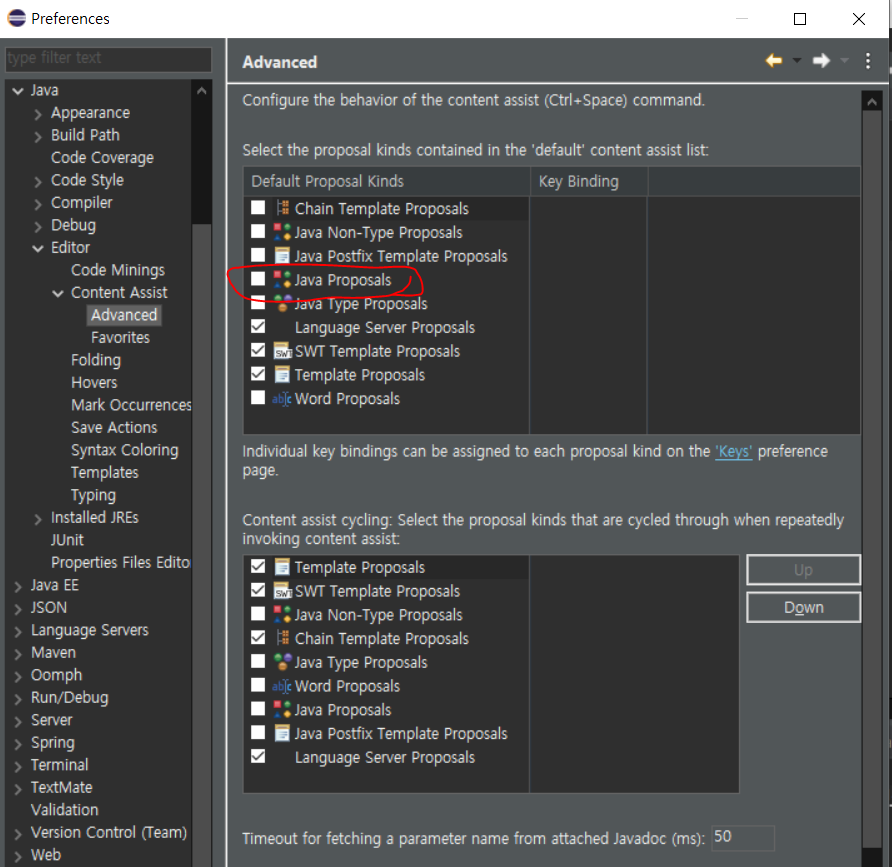
Task: Open the three-dot view menu
Action: (868, 61)
